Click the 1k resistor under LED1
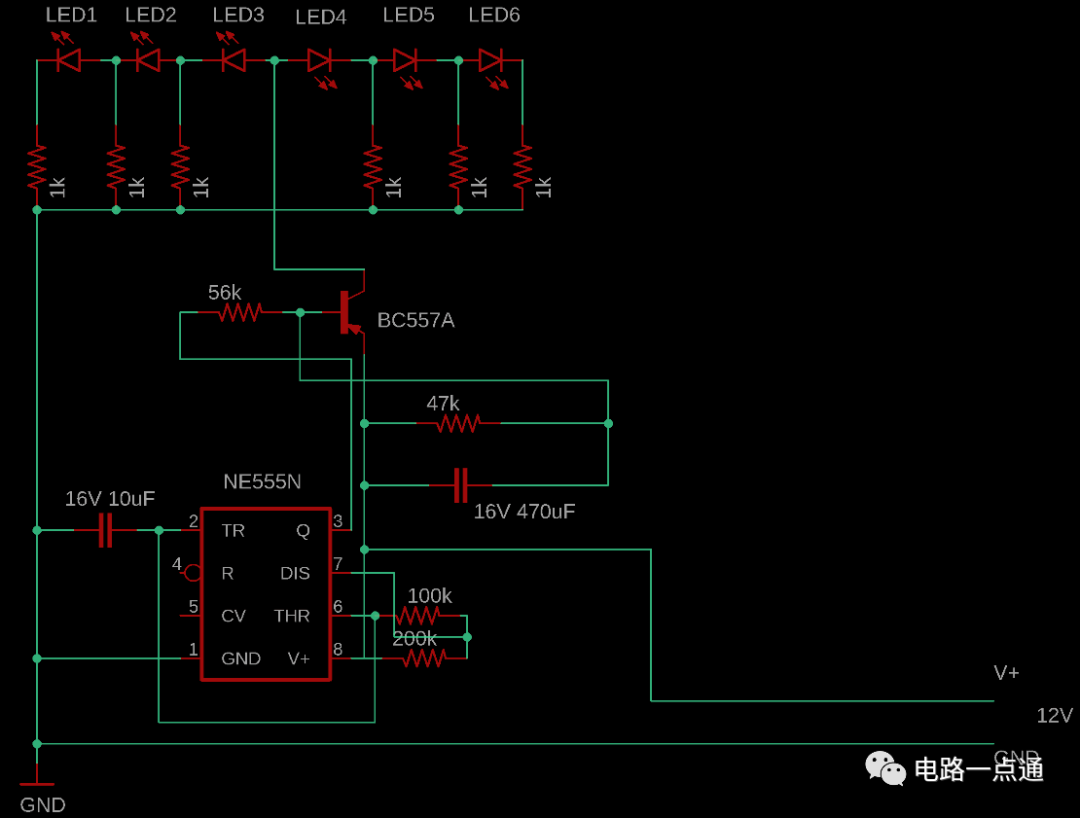The image size is (1080, 818). pyautogui.click(x=37, y=167)
